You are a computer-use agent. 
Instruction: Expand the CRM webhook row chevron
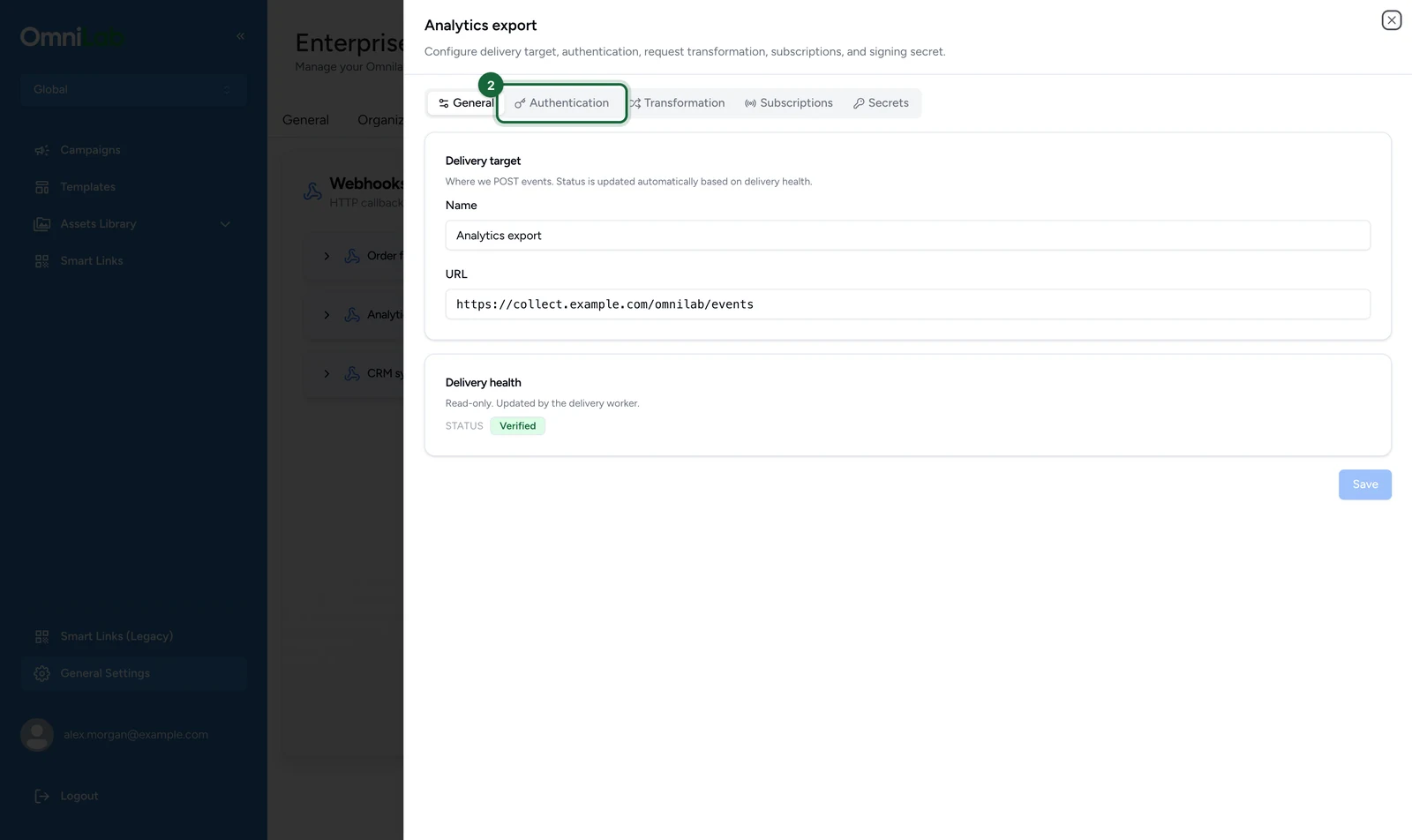click(327, 374)
